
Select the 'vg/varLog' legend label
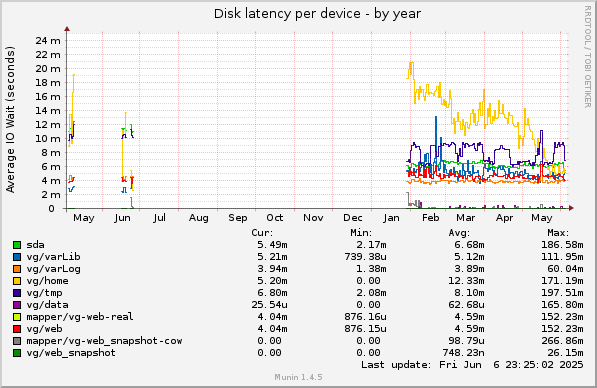(53, 269)
